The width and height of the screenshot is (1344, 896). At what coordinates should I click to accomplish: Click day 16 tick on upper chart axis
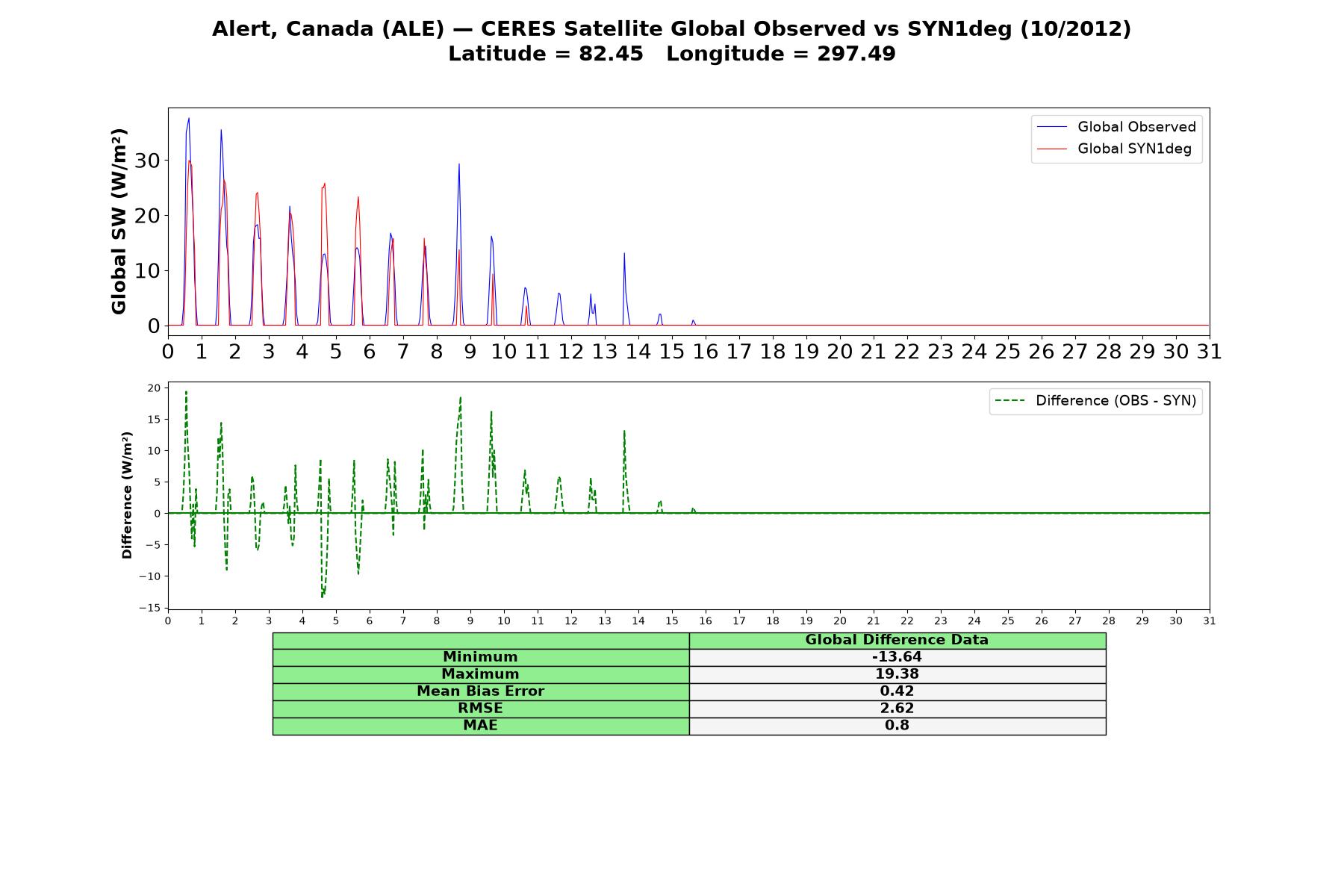[x=705, y=351]
